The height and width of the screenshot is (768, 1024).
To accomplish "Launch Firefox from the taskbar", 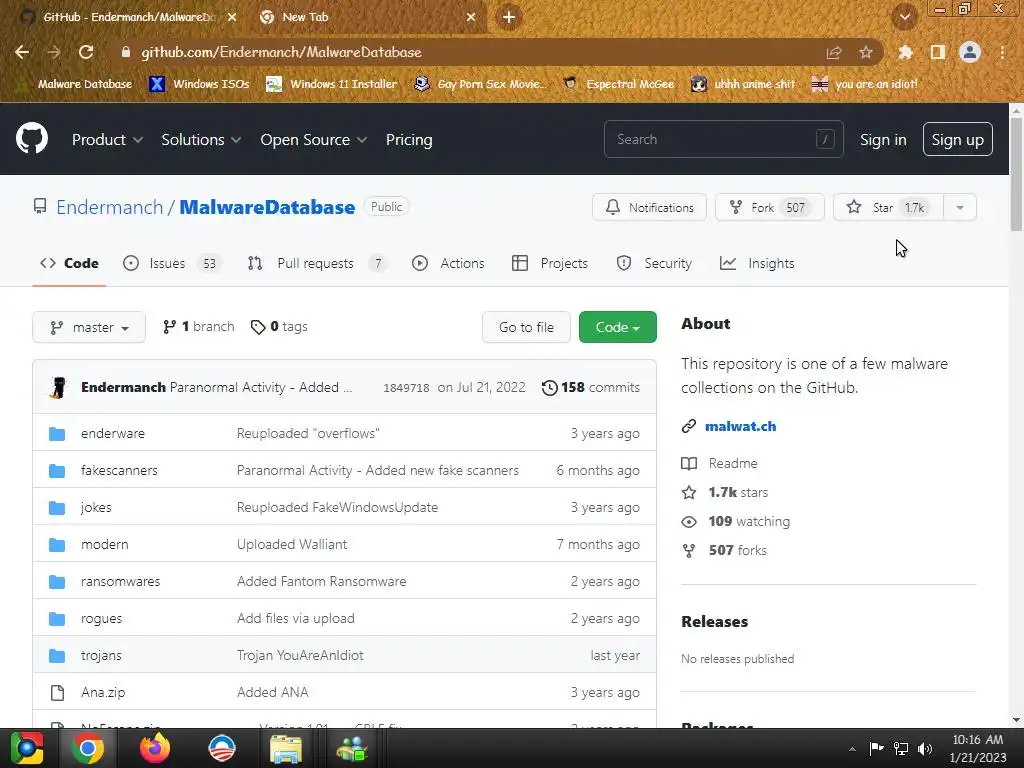I will pyautogui.click(x=155, y=748).
